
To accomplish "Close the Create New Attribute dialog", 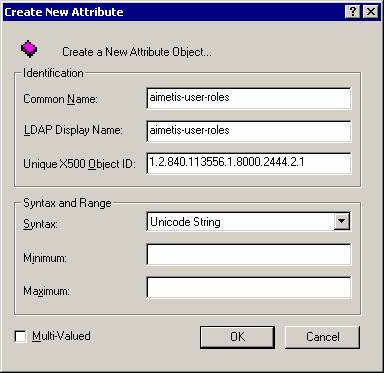I will [371, 12].
